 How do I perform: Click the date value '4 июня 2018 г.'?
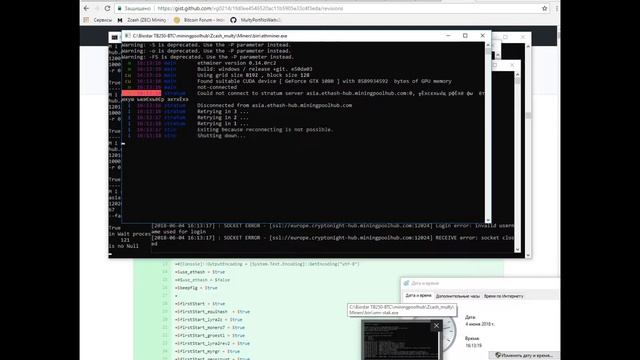click(x=480, y=324)
